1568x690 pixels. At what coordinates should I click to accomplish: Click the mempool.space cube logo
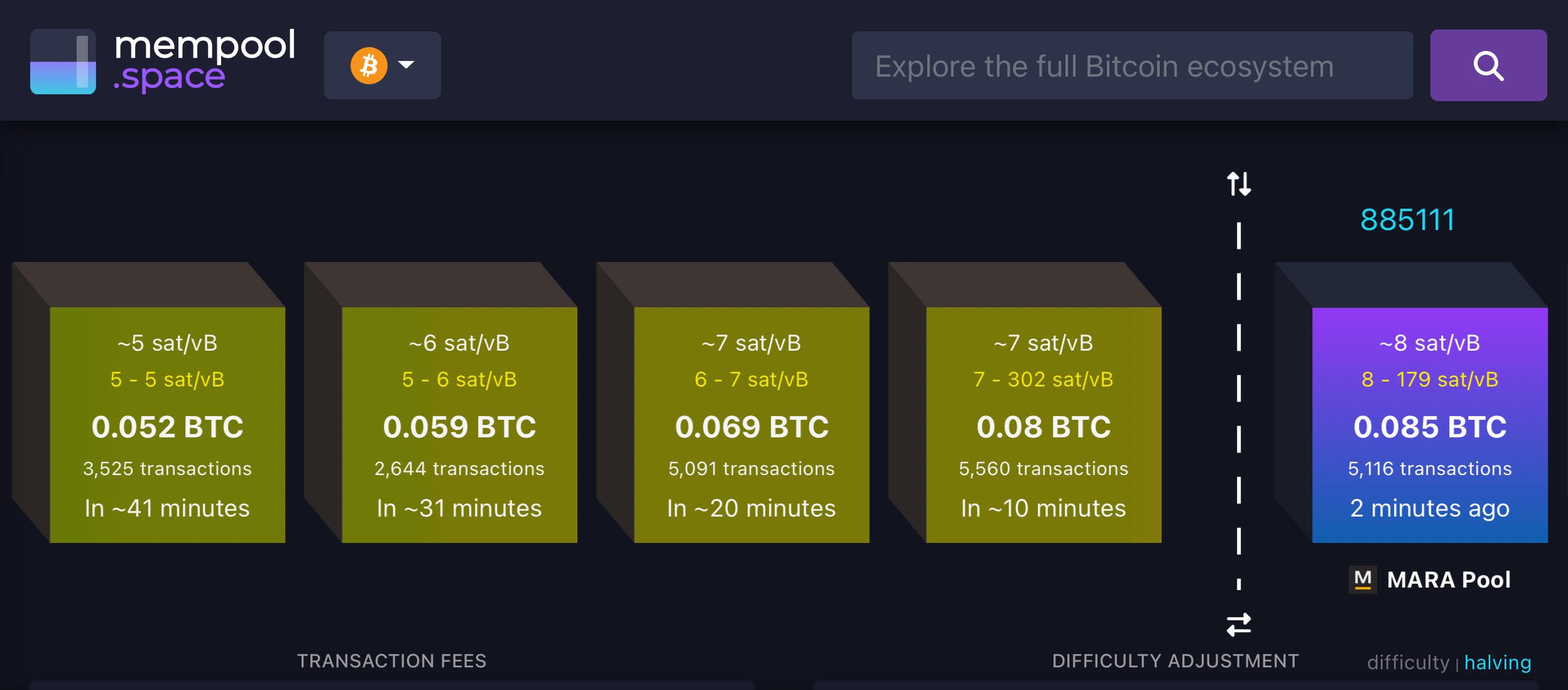[x=63, y=62]
